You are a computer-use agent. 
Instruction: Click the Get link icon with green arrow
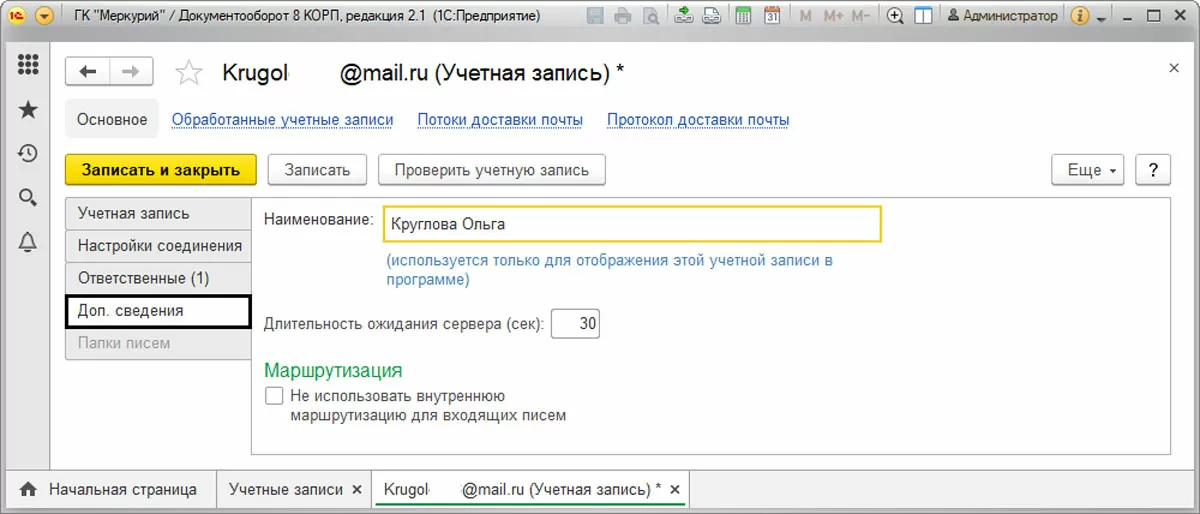(x=684, y=16)
